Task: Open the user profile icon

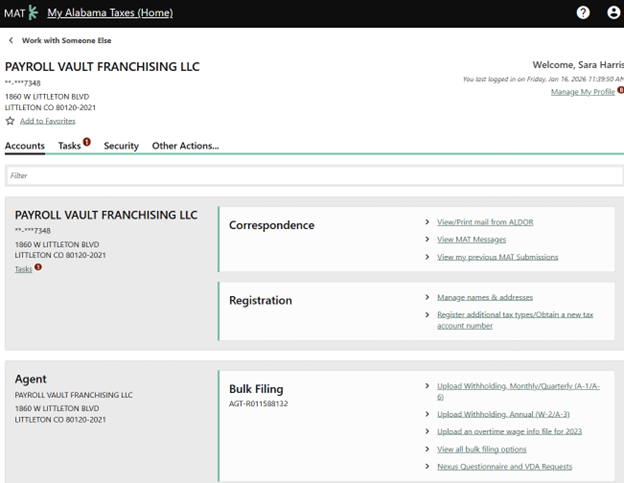Action: (614, 13)
